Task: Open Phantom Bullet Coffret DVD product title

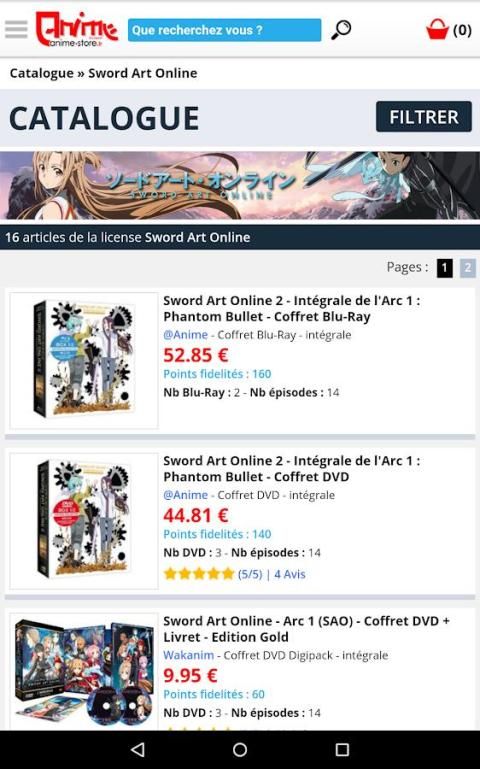Action: pyautogui.click(x=291, y=469)
